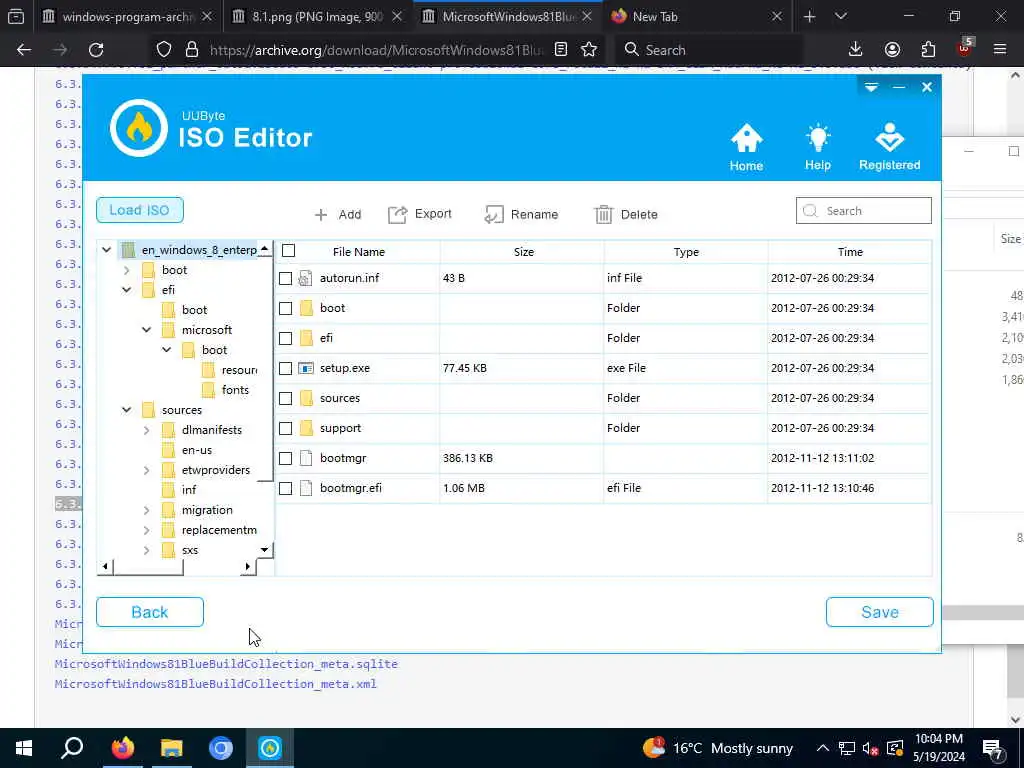Collapse the sources tree folder
Viewport: 1024px width, 768px height.
(127, 410)
